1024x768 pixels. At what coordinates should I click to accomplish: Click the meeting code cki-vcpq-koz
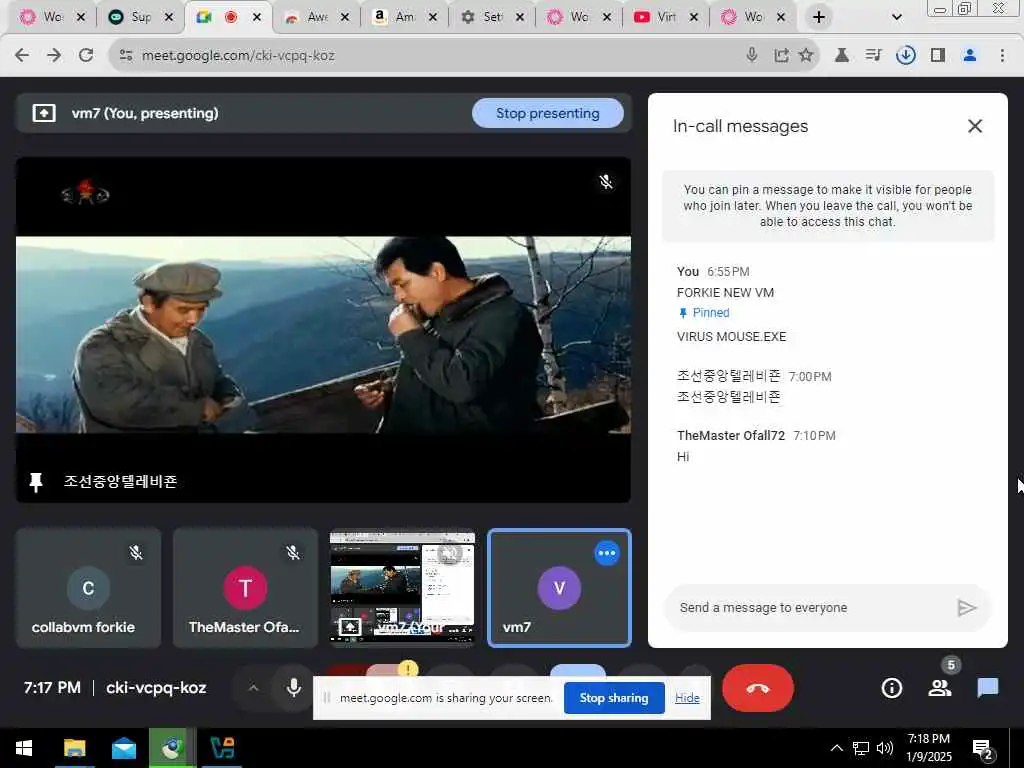156,688
